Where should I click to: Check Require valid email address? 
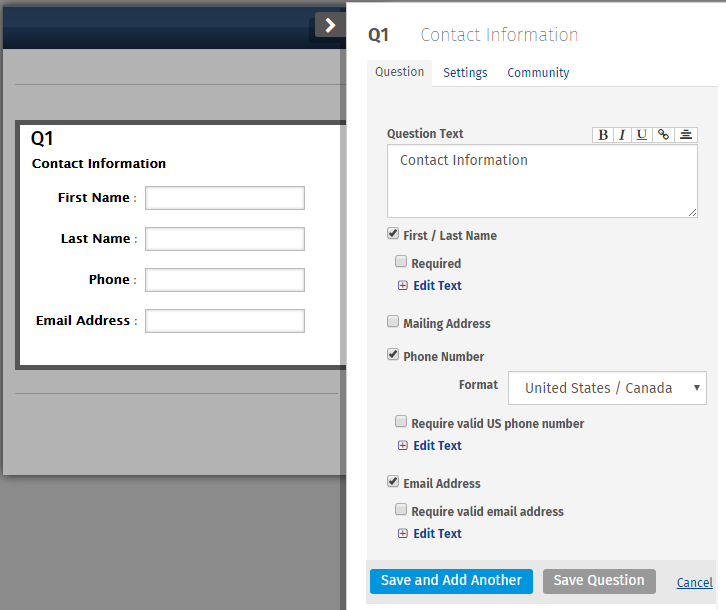[x=401, y=510]
